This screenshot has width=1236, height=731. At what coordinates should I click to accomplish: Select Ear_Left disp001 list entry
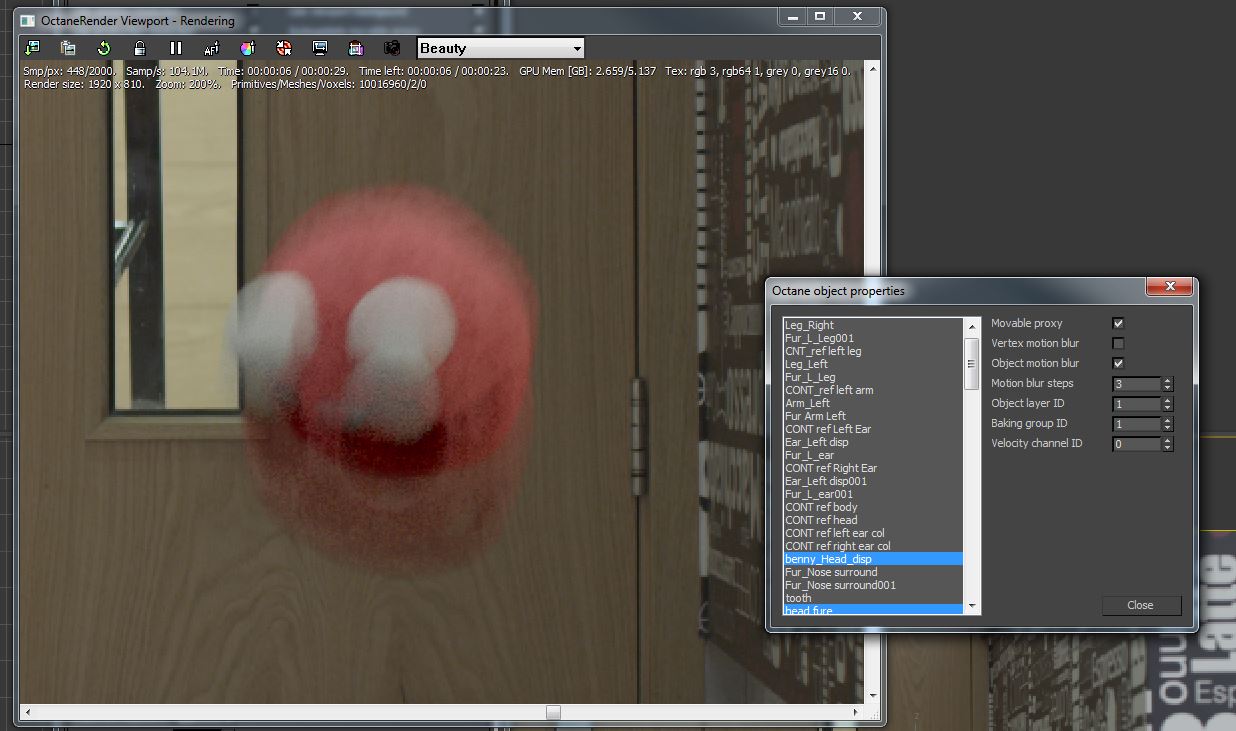click(873, 481)
